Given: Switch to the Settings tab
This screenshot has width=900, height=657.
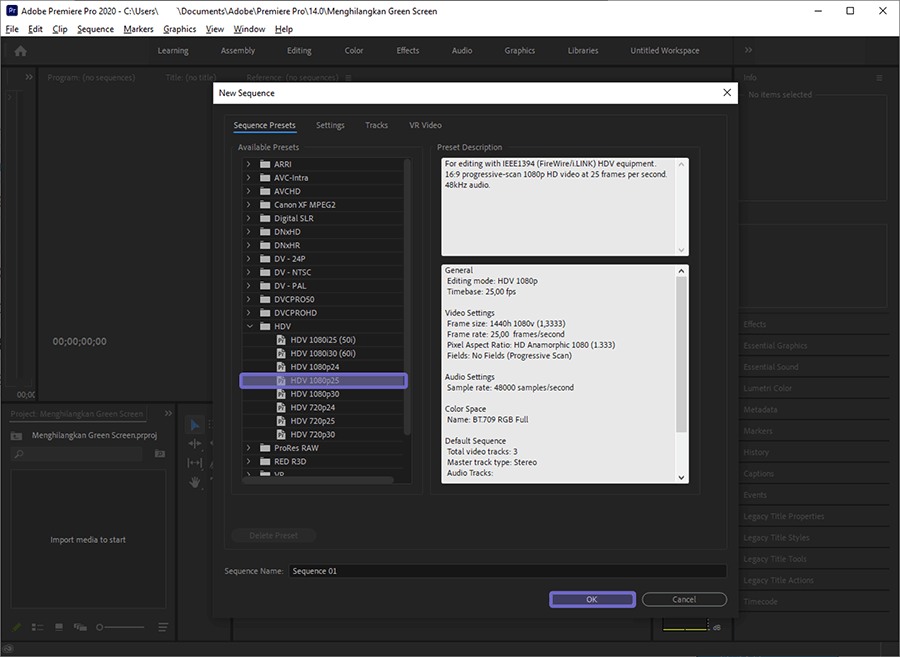Looking at the screenshot, I should pyautogui.click(x=330, y=125).
